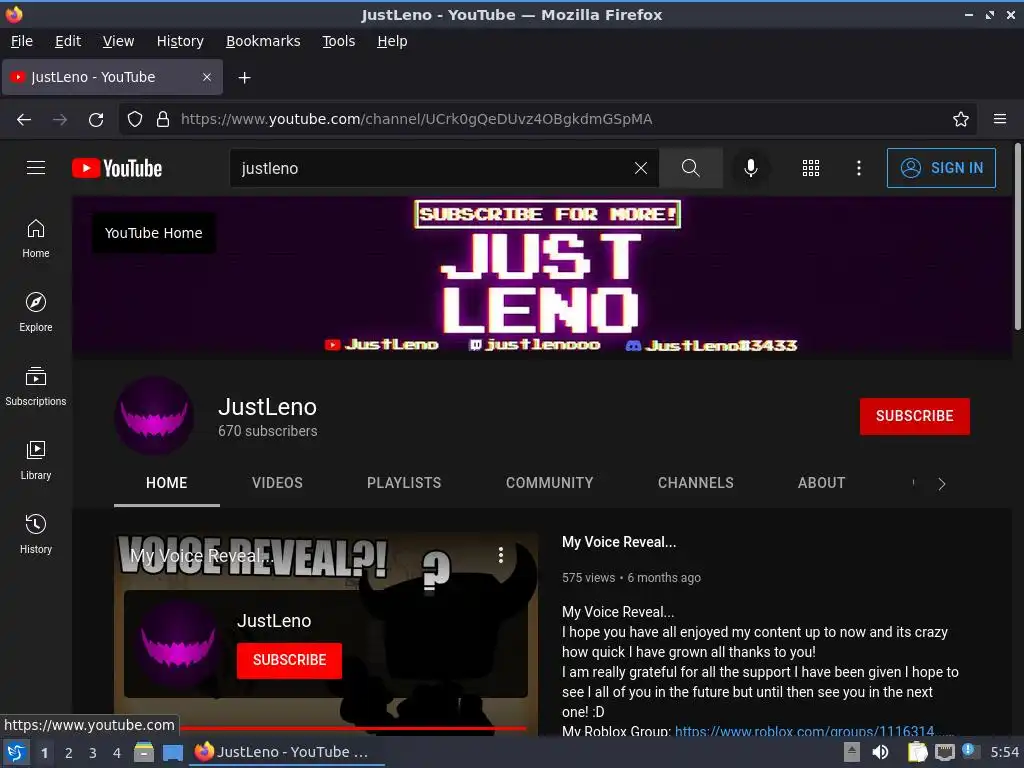1024x768 pixels.
Task: Open the desktop start menu icon
Action: [x=16, y=752]
